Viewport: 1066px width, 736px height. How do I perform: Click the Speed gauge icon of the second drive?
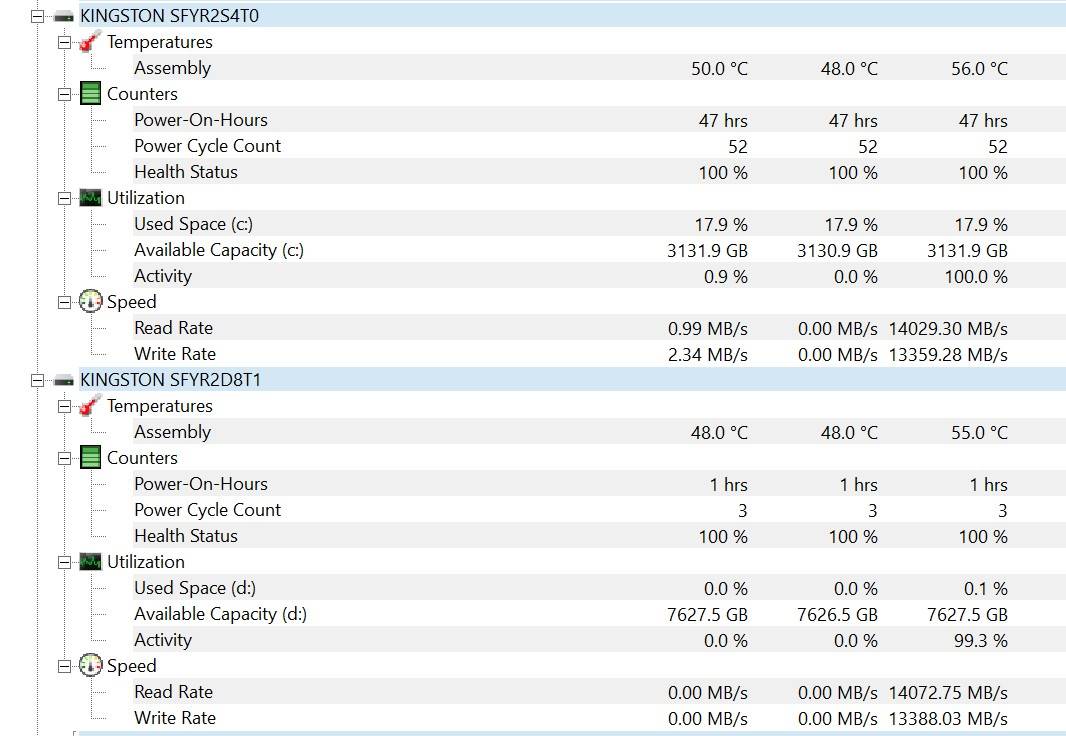(x=90, y=666)
